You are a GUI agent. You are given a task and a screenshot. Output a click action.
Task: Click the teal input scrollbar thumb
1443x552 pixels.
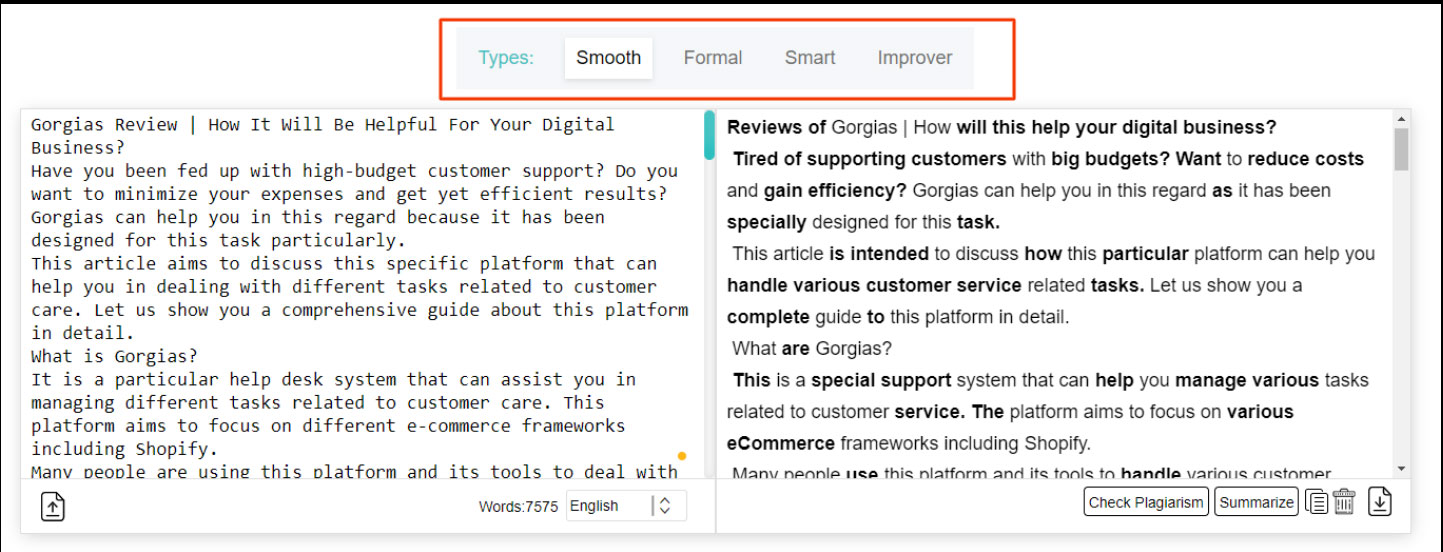[709, 136]
